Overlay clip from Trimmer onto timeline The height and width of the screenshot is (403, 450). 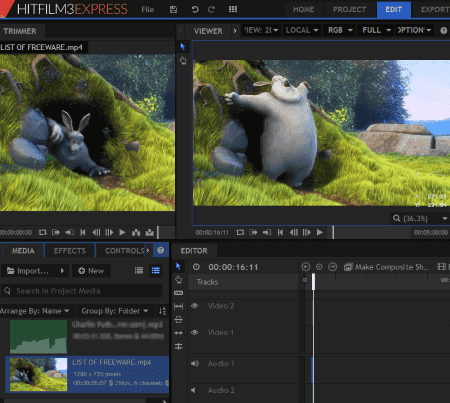point(150,232)
